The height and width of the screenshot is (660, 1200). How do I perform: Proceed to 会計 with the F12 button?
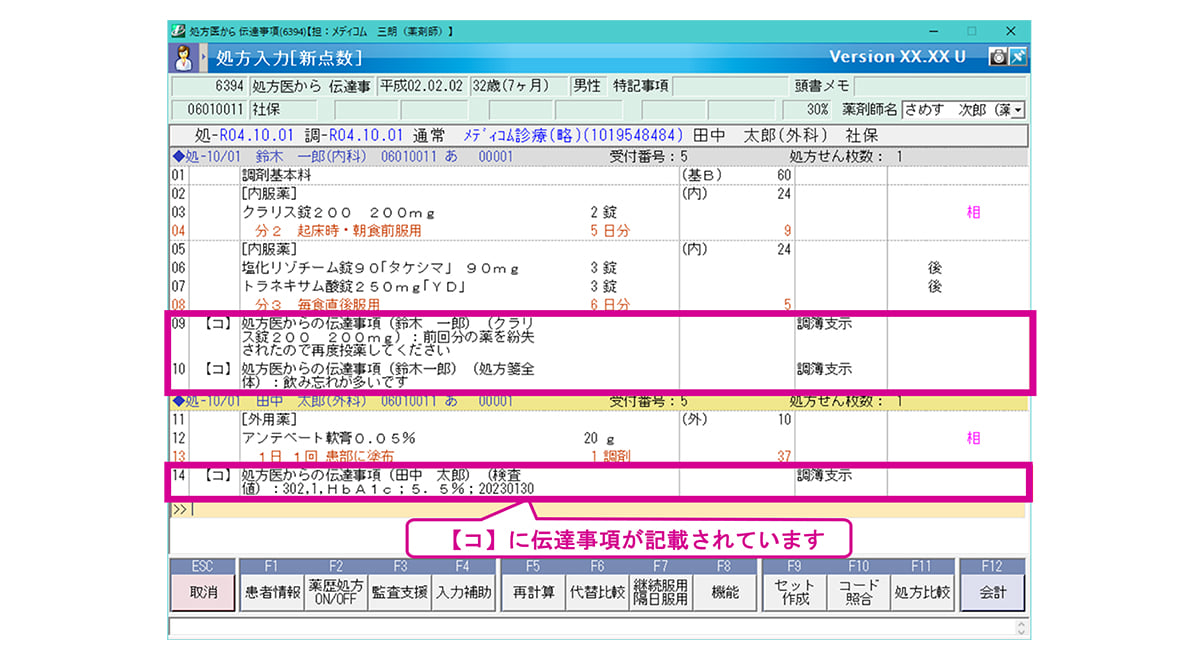[x=992, y=592]
